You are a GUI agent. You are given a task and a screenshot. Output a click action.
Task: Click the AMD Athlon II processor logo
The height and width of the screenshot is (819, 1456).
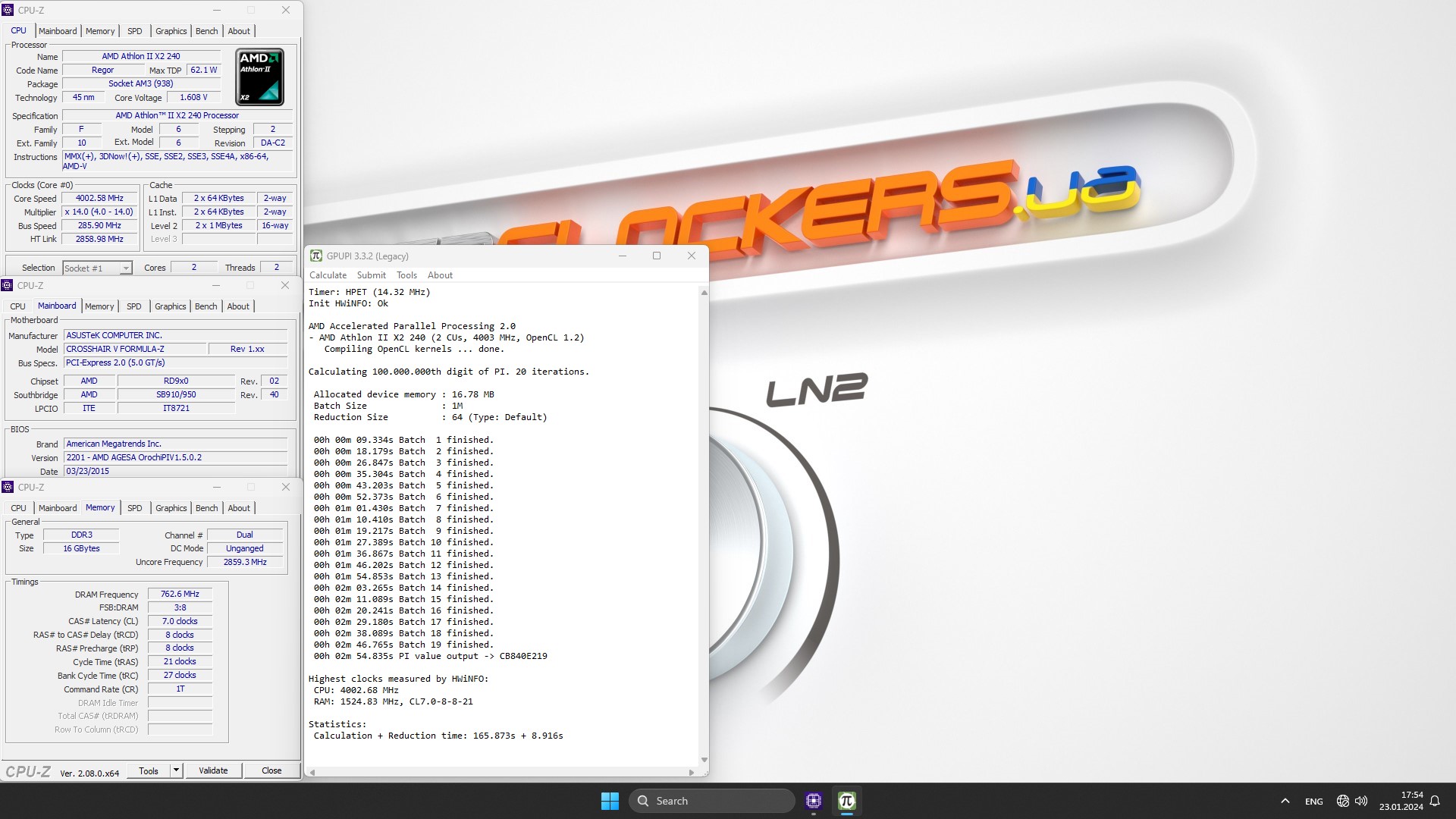pos(260,77)
